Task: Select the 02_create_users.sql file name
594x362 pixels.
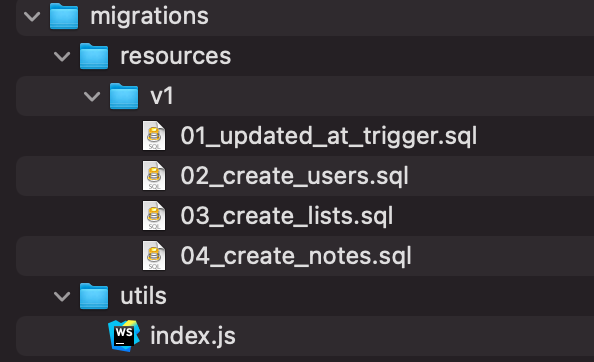Action: coord(294,176)
